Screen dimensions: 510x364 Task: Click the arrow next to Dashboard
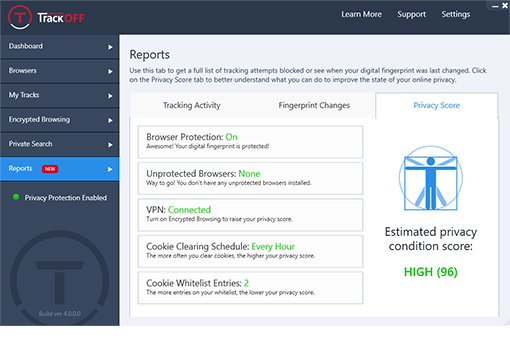110,47
